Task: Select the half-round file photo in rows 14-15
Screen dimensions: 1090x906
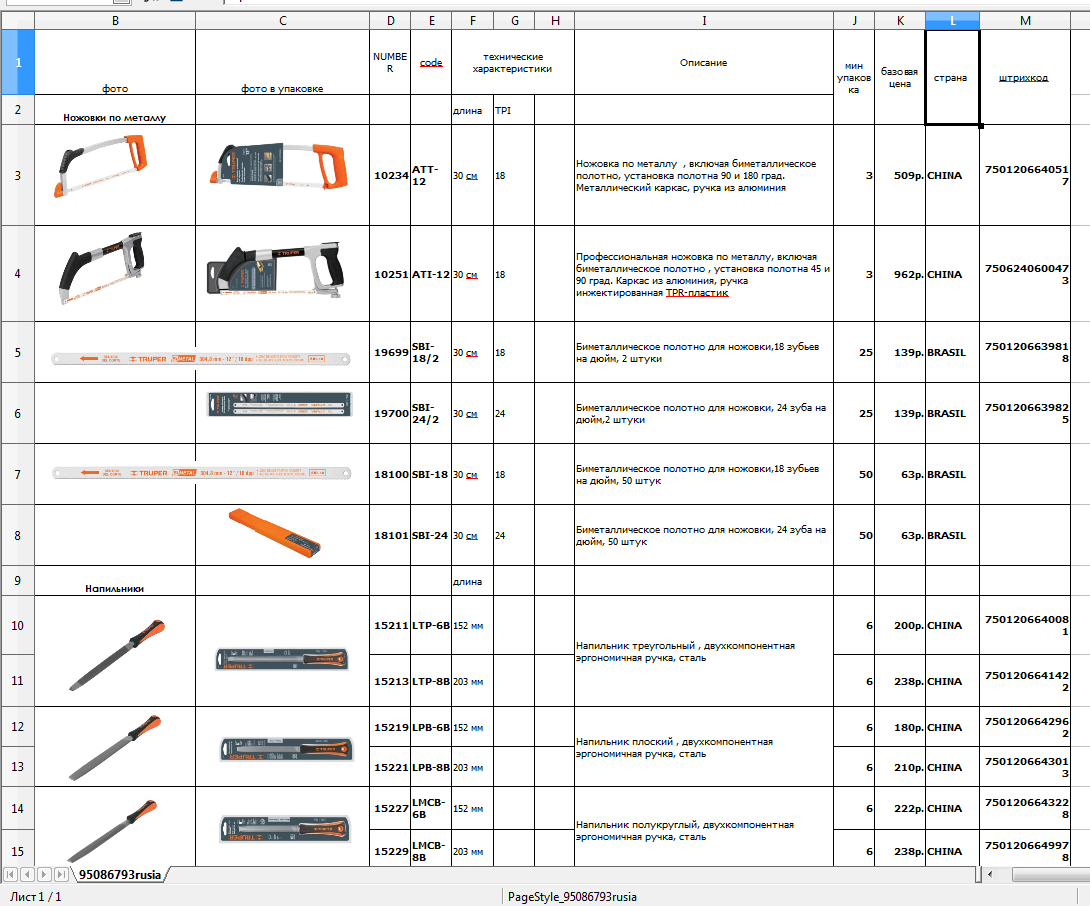Action: pos(112,831)
